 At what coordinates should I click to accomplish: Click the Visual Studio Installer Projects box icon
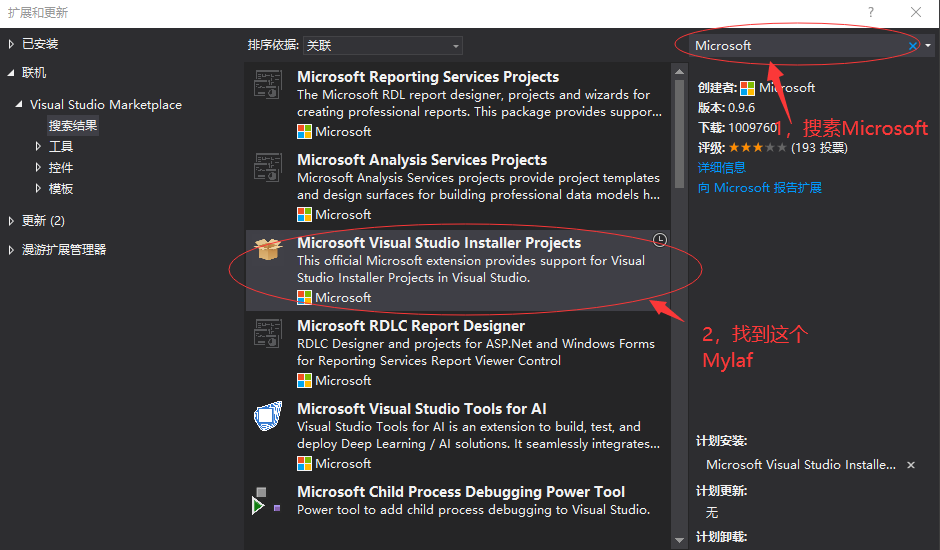tap(268, 250)
